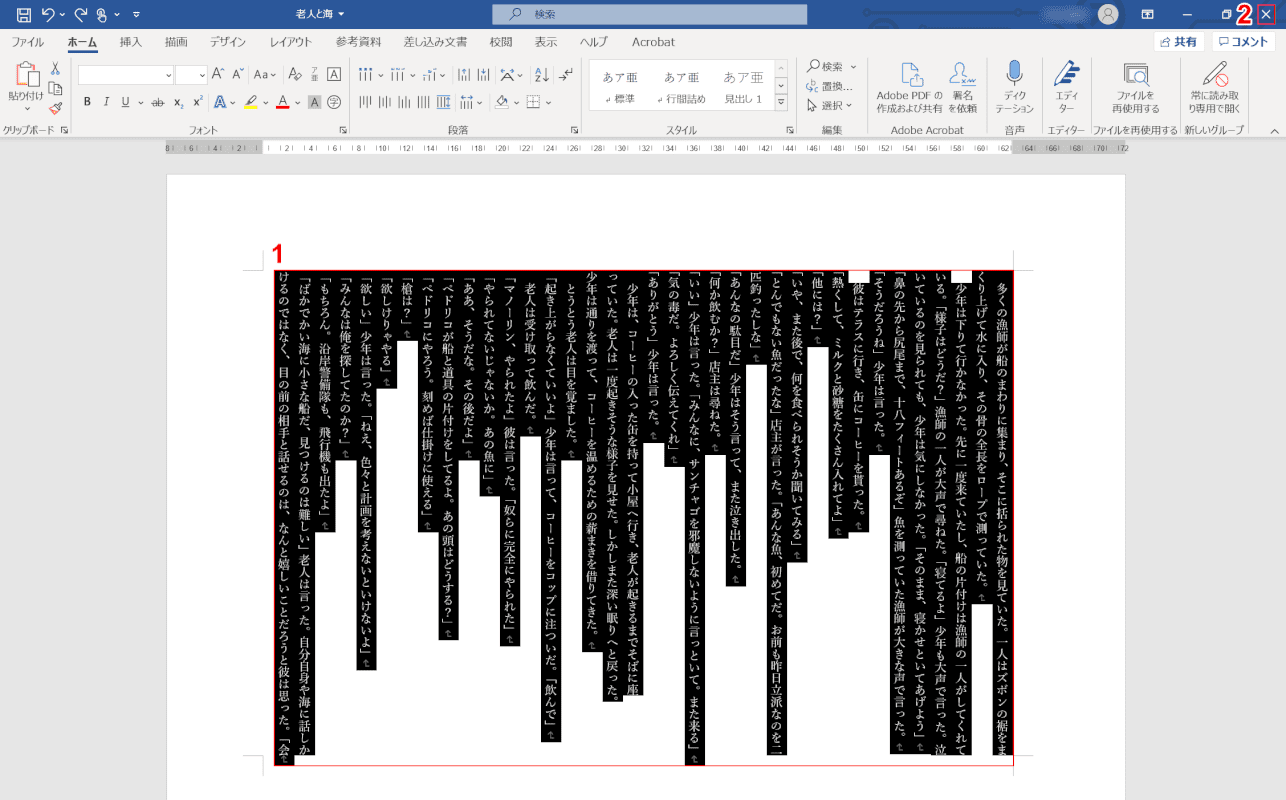The image size is (1286, 800).
Task: Apply enclosed character border icon
Action: pos(334,74)
